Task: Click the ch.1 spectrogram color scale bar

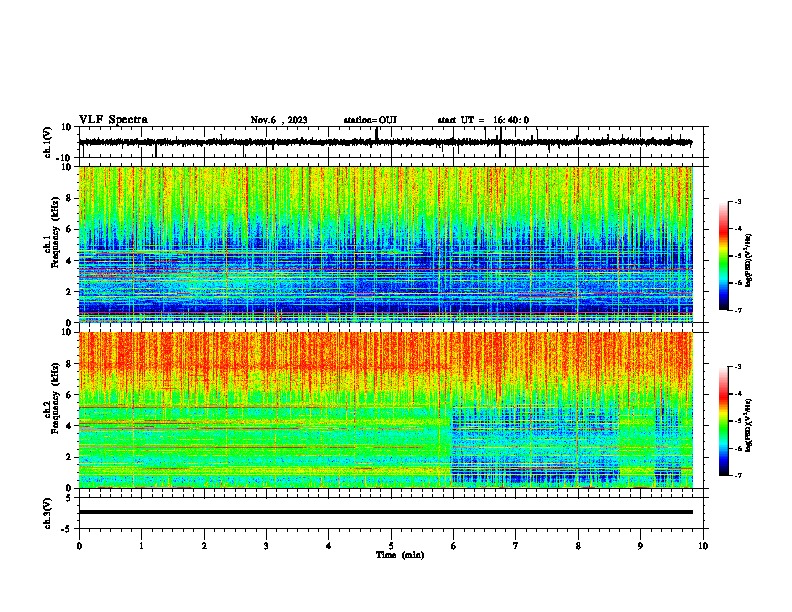Action: coord(723,256)
